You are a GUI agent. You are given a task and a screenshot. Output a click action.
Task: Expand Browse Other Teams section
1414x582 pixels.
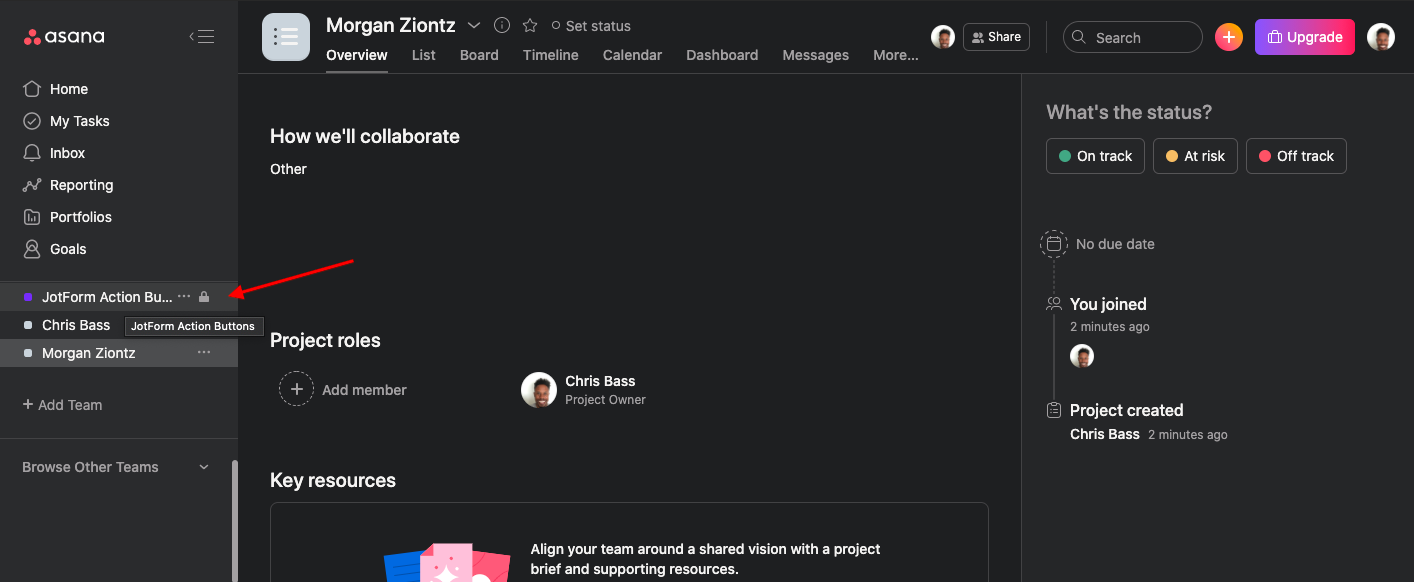204,467
